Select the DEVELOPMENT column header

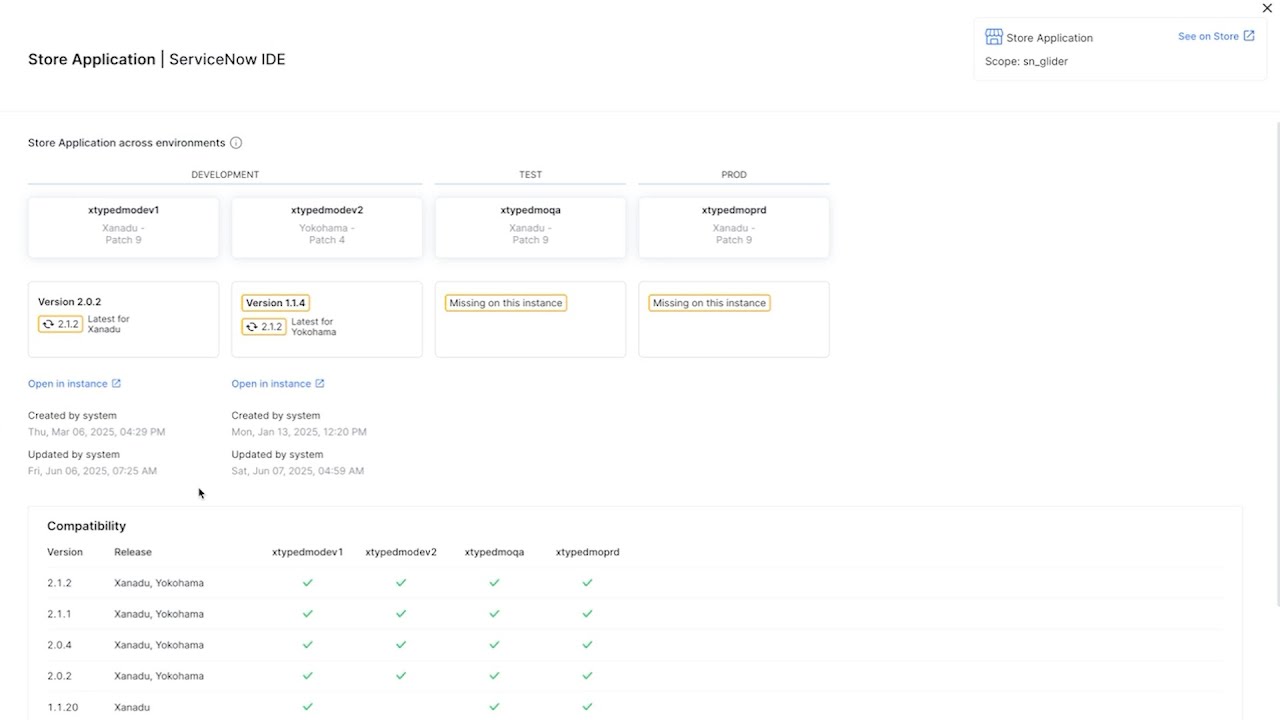point(224,174)
